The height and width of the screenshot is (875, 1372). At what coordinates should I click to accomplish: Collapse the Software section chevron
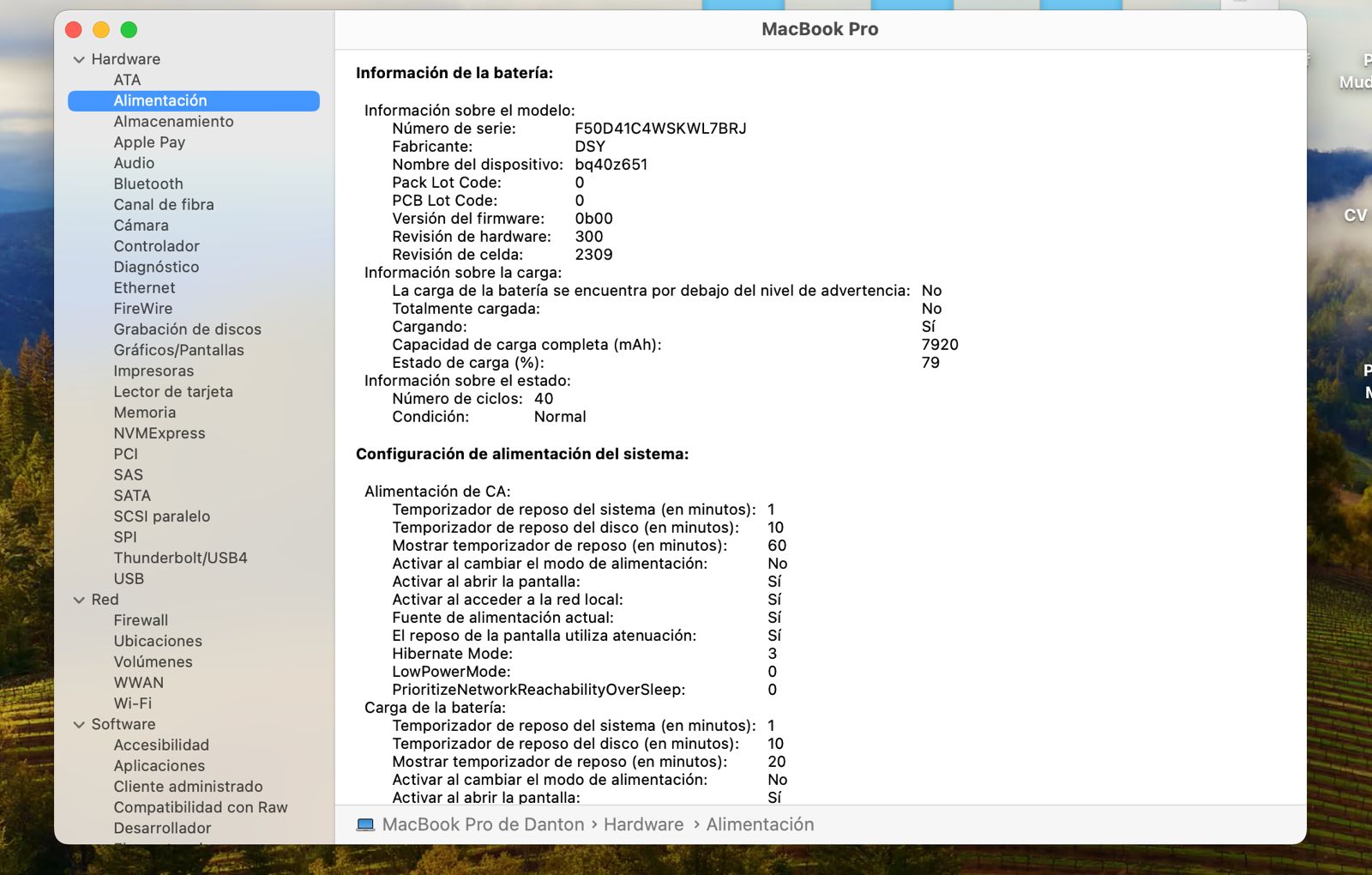coord(79,725)
